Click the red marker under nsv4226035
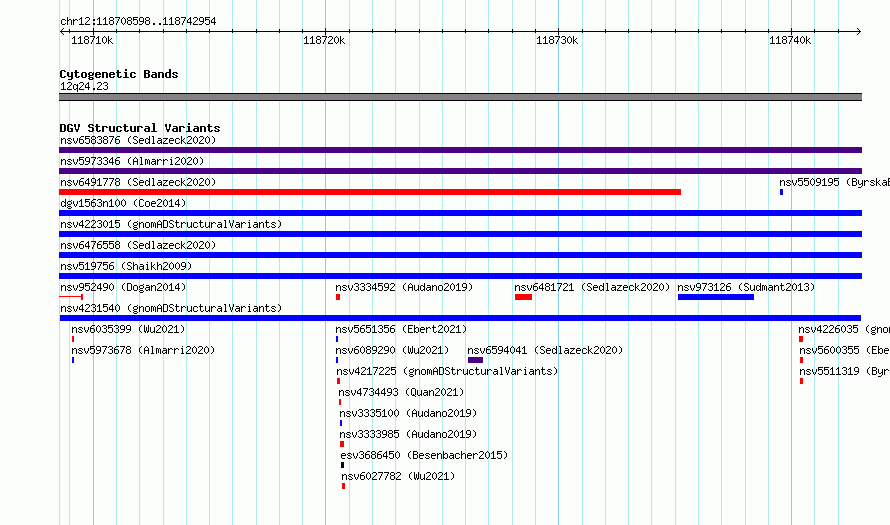Image resolution: width=890 pixels, height=525 pixels. pos(801,339)
